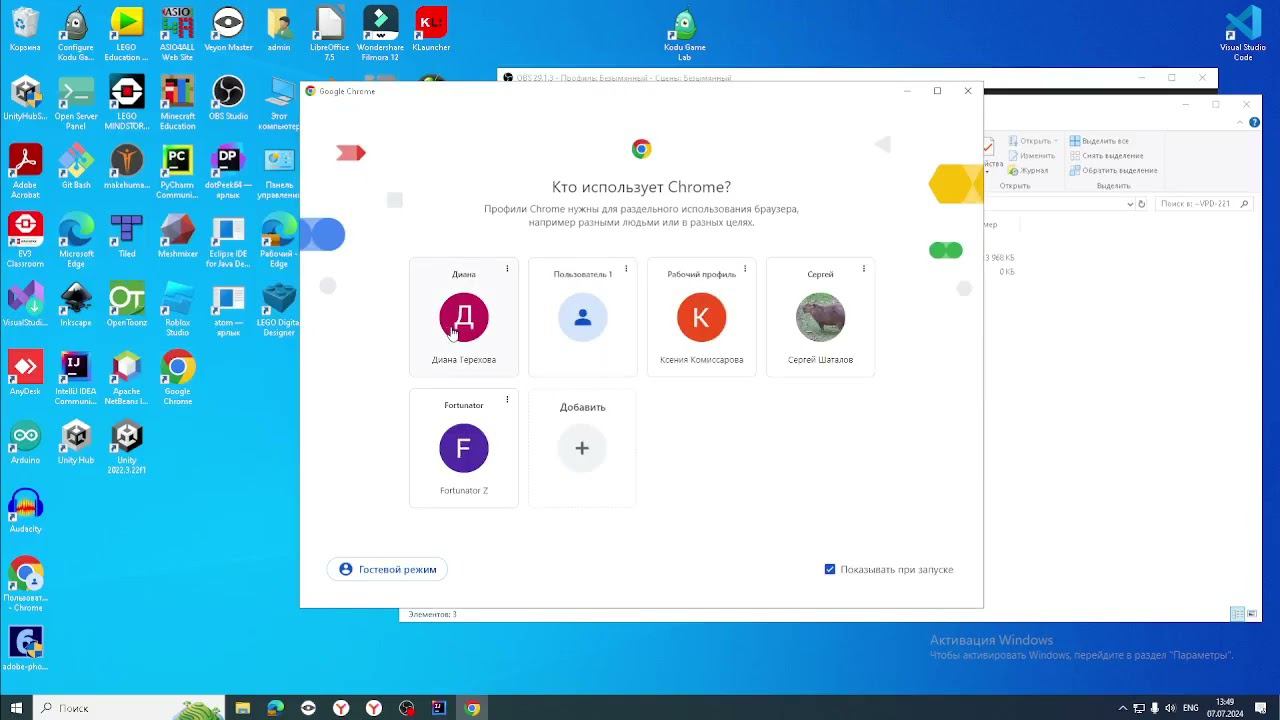Open the notification center in the taskbar
1280x720 pixels.
tap(1260, 708)
